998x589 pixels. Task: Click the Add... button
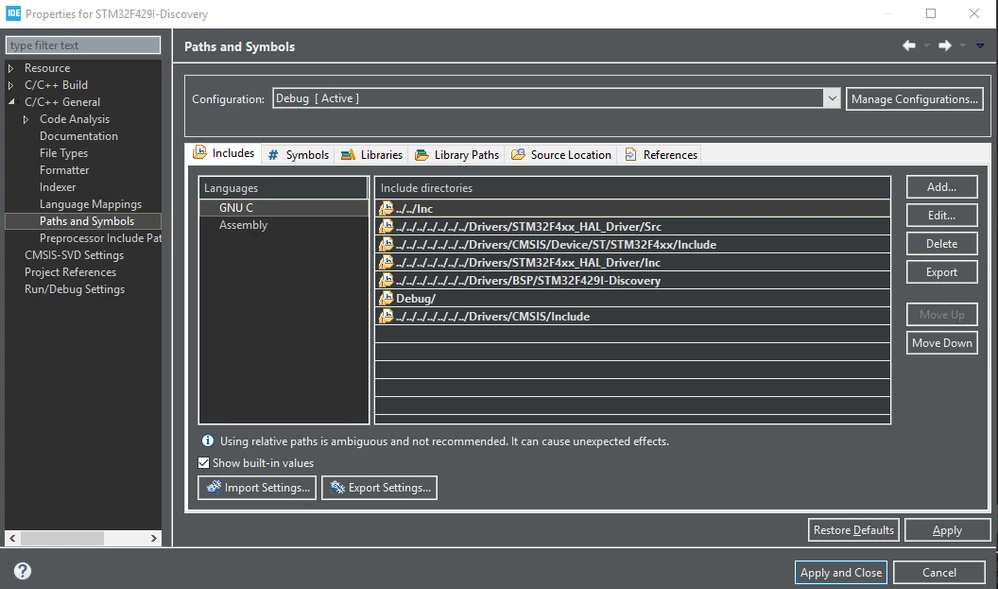pyautogui.click(x=941, y=187)
